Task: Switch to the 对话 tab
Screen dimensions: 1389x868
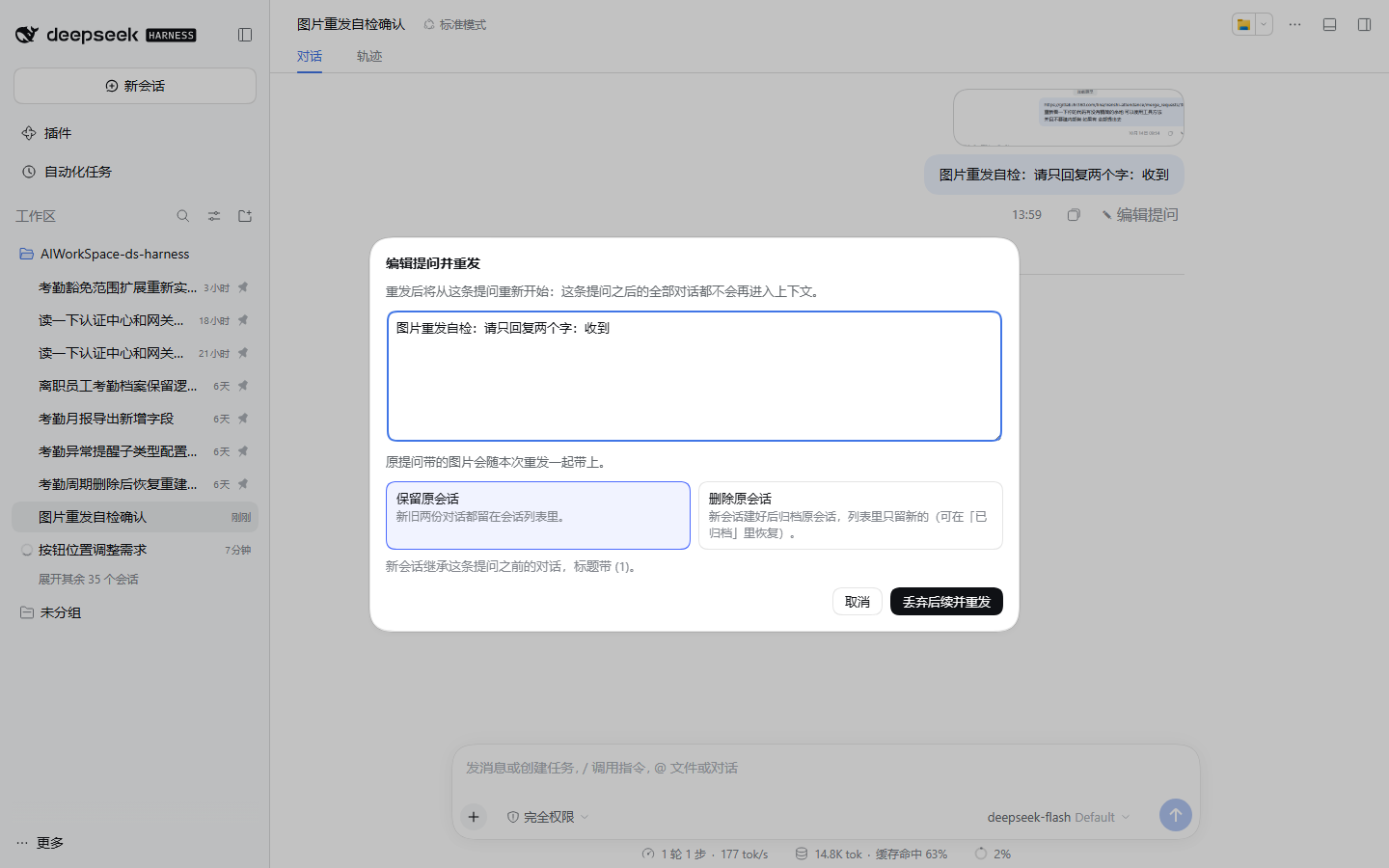Action: (310, 56)
